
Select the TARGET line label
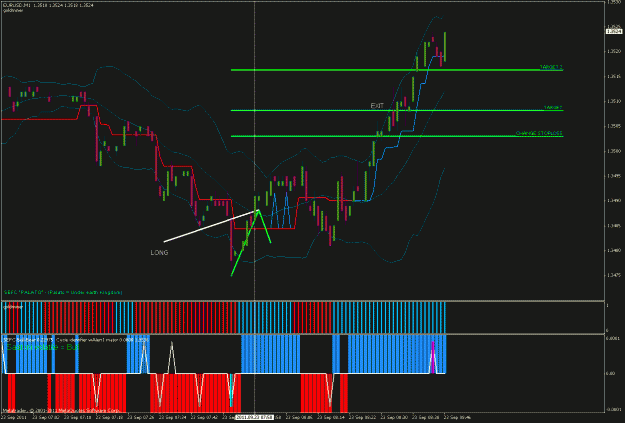[553, 108]
